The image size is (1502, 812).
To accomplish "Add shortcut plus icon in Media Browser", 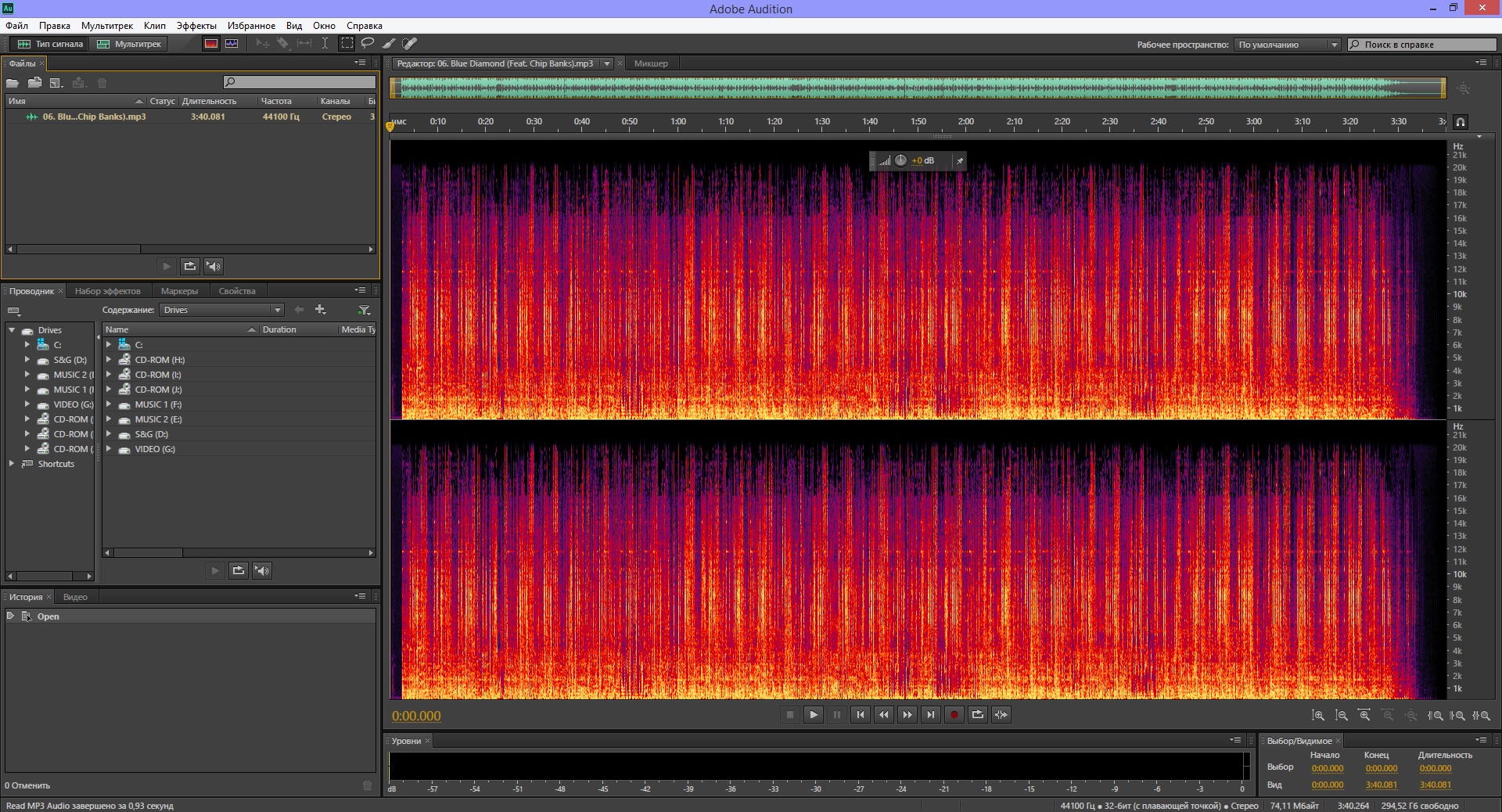I will tap(320, 310).
